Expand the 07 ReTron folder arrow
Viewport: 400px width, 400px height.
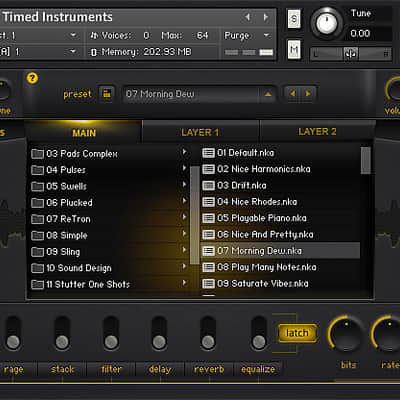coord(184,217)
